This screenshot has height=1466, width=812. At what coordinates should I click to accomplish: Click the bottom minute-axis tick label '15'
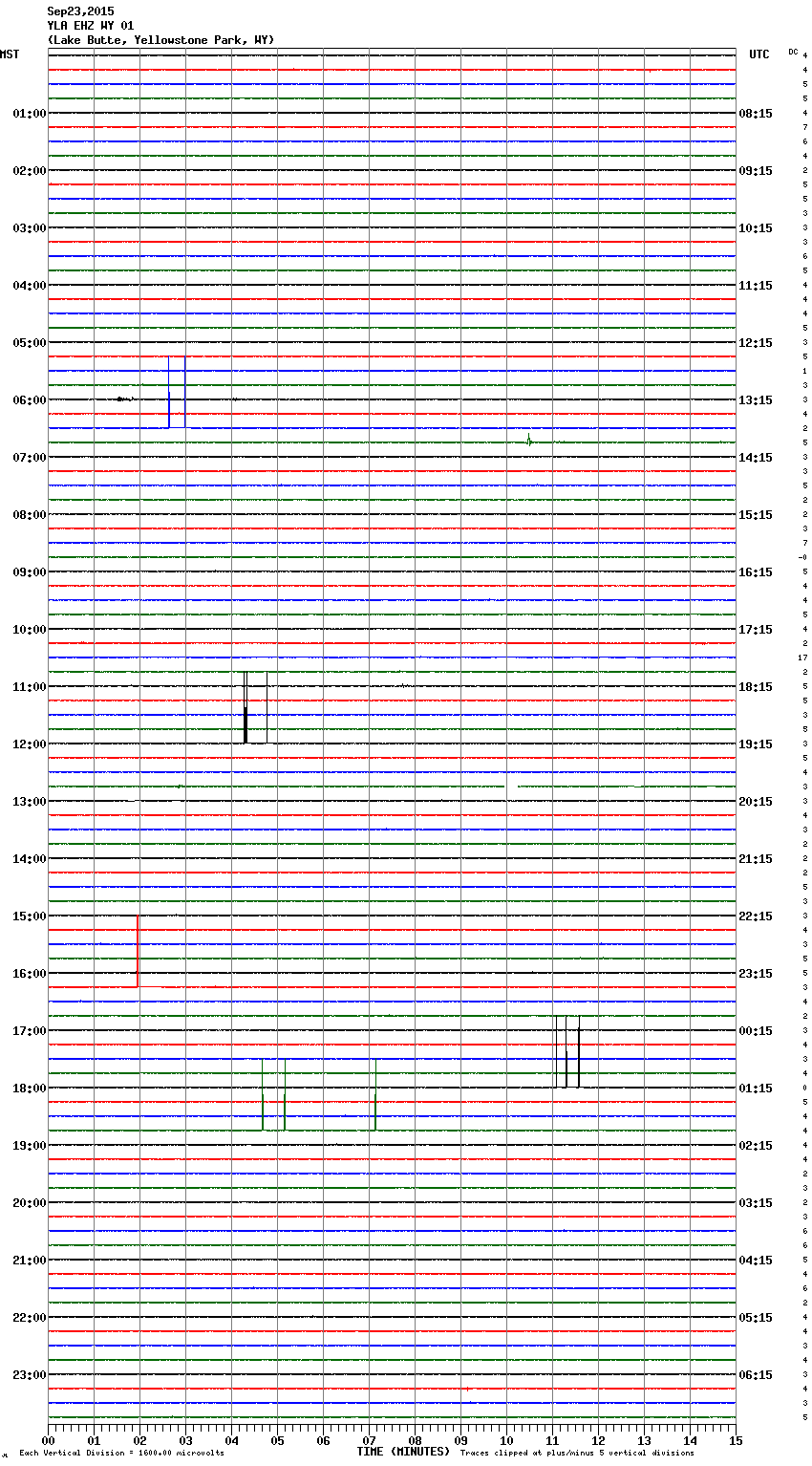(736, 1441)
